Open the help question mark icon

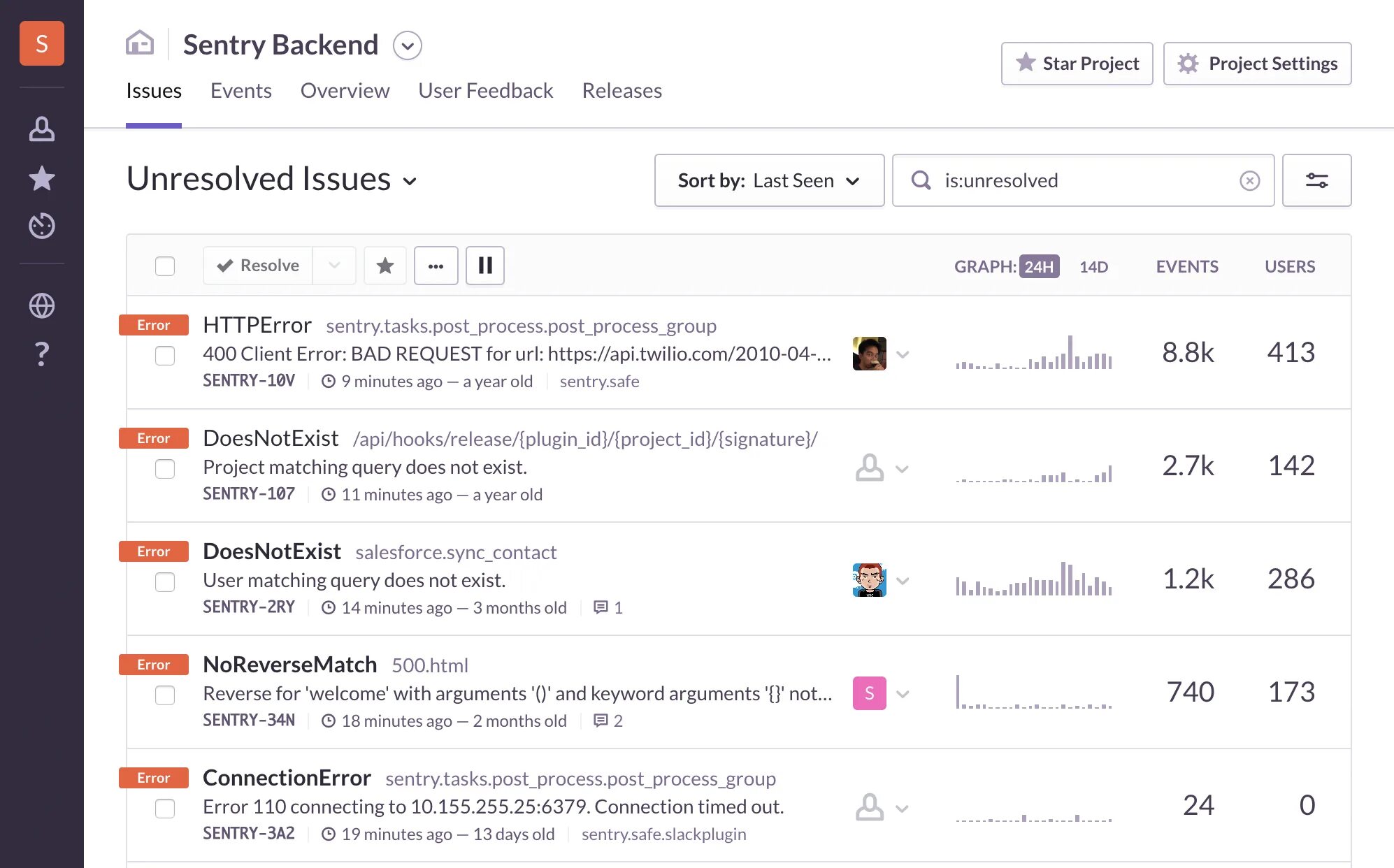click(x=42, y=354)
